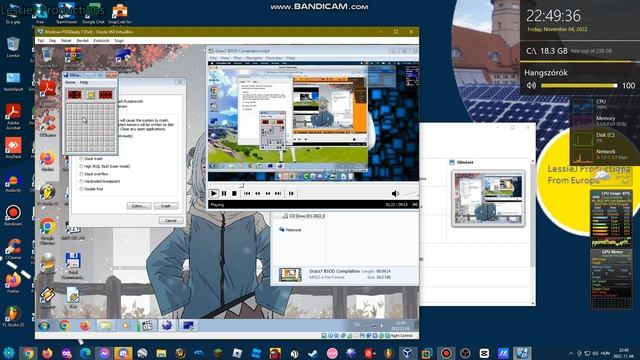This screenshot has height=360, width=640.
Task: Open File Explorer from the host taskbar
Action: coord(161,353)
